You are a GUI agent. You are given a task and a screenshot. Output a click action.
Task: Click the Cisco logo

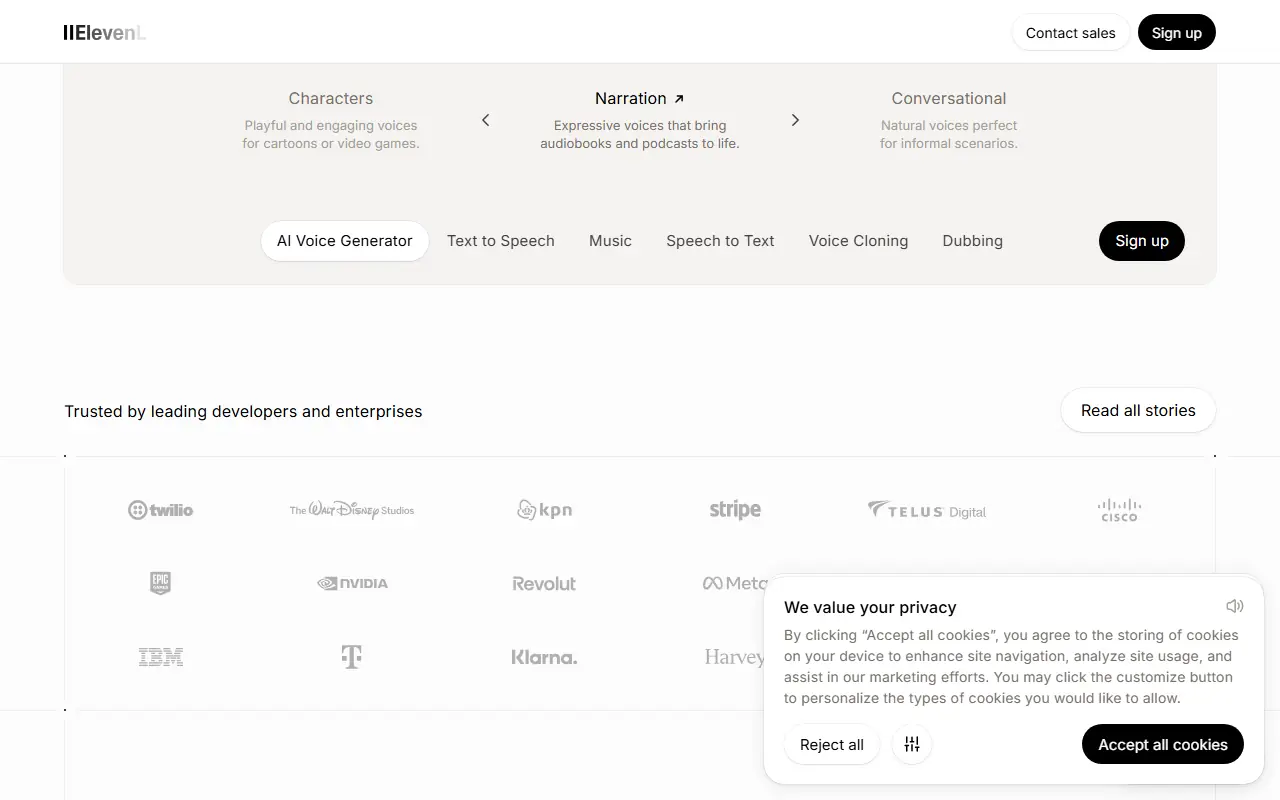[1119, 510]
